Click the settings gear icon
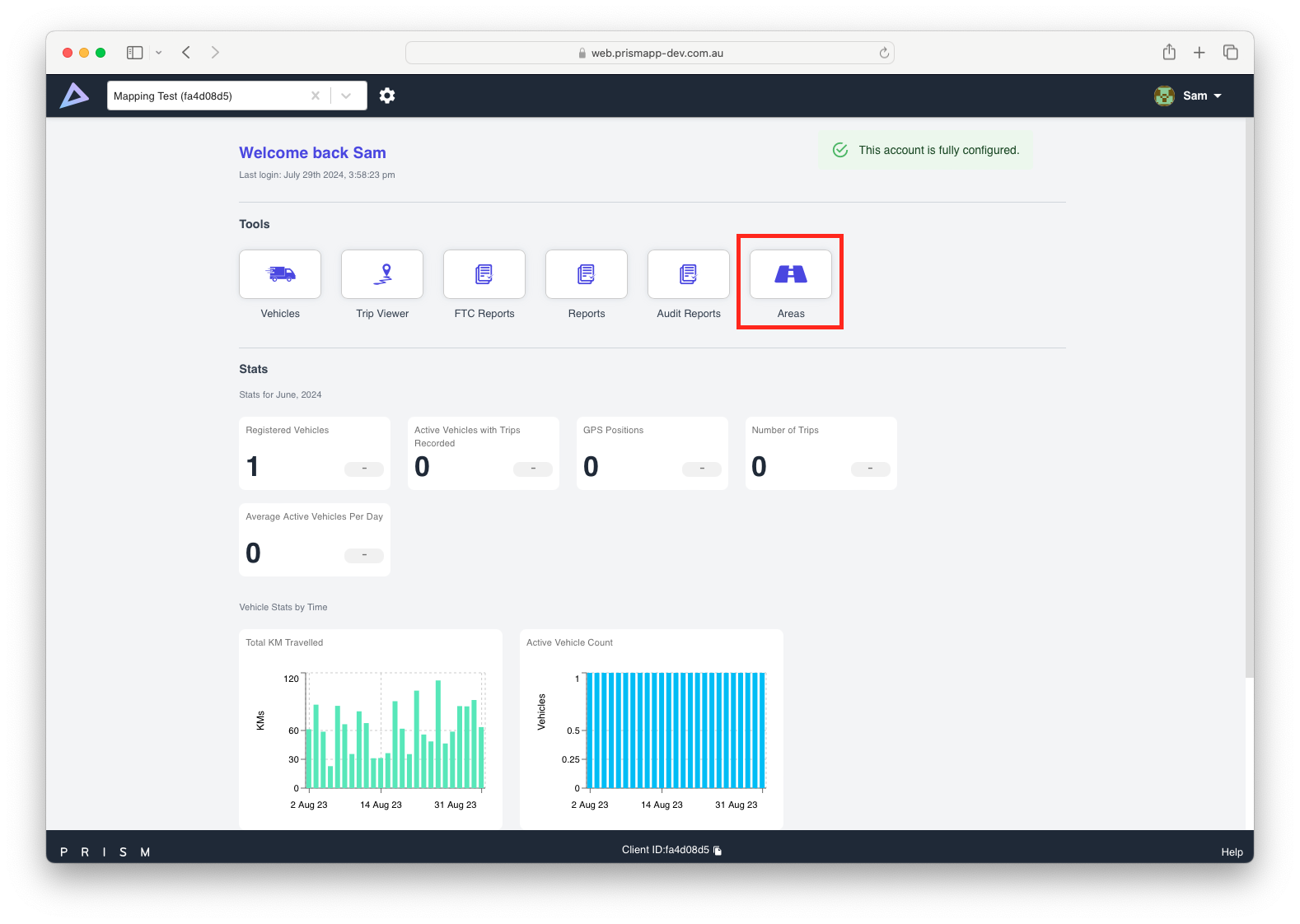Screen dimensions: 1300x924 pyautogui.click(x=387, y=96)
